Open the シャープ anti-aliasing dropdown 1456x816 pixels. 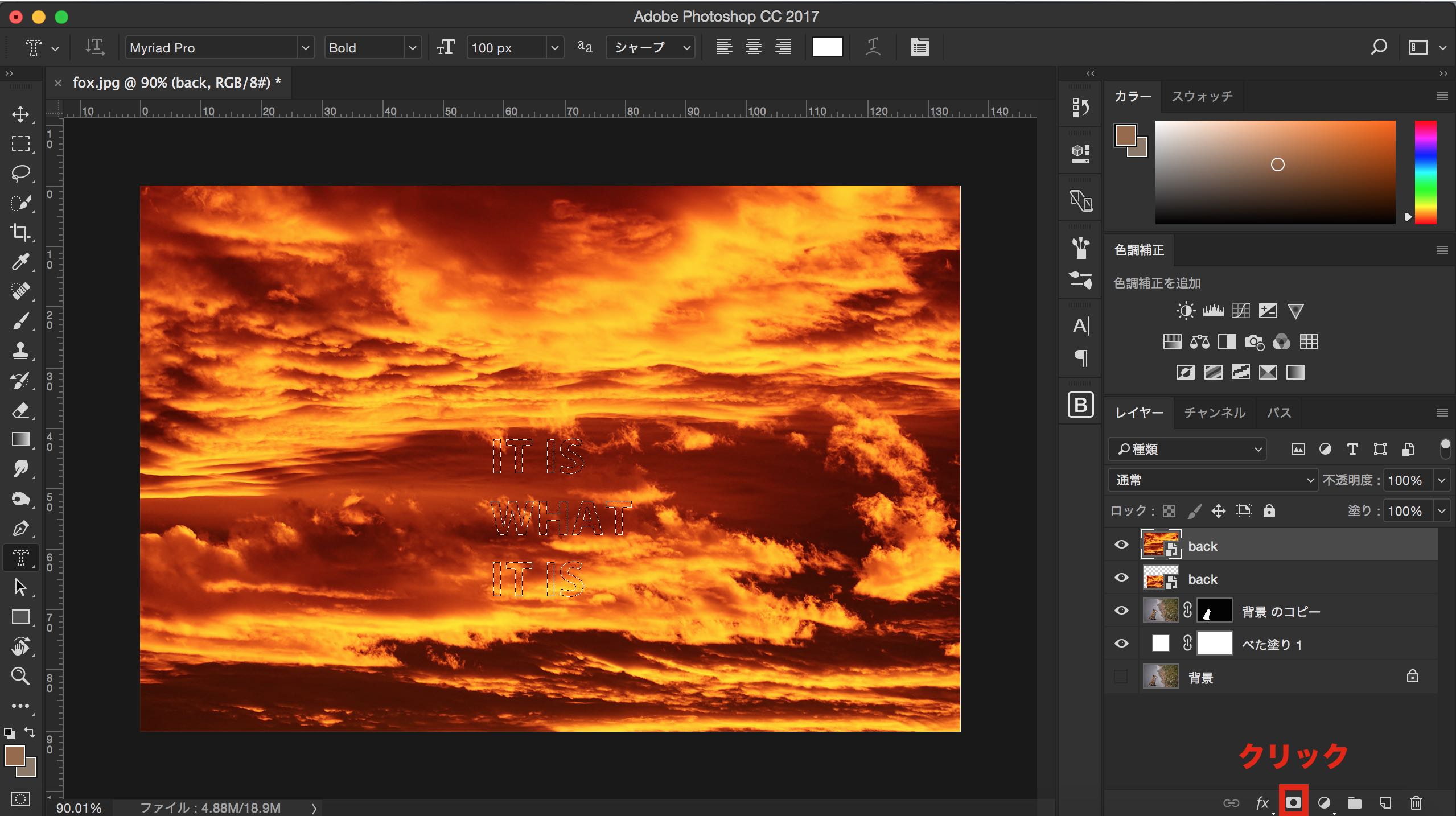(651, 48)
